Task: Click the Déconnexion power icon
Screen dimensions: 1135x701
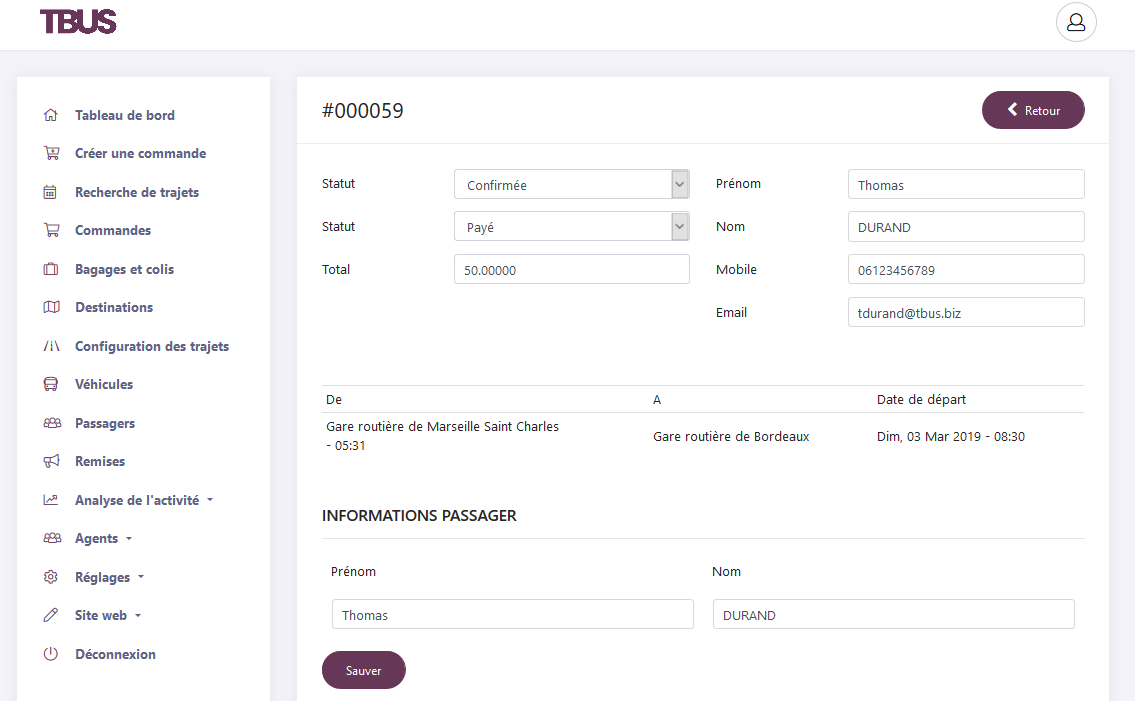Action: pyautogui.click(x=51, y=653)
